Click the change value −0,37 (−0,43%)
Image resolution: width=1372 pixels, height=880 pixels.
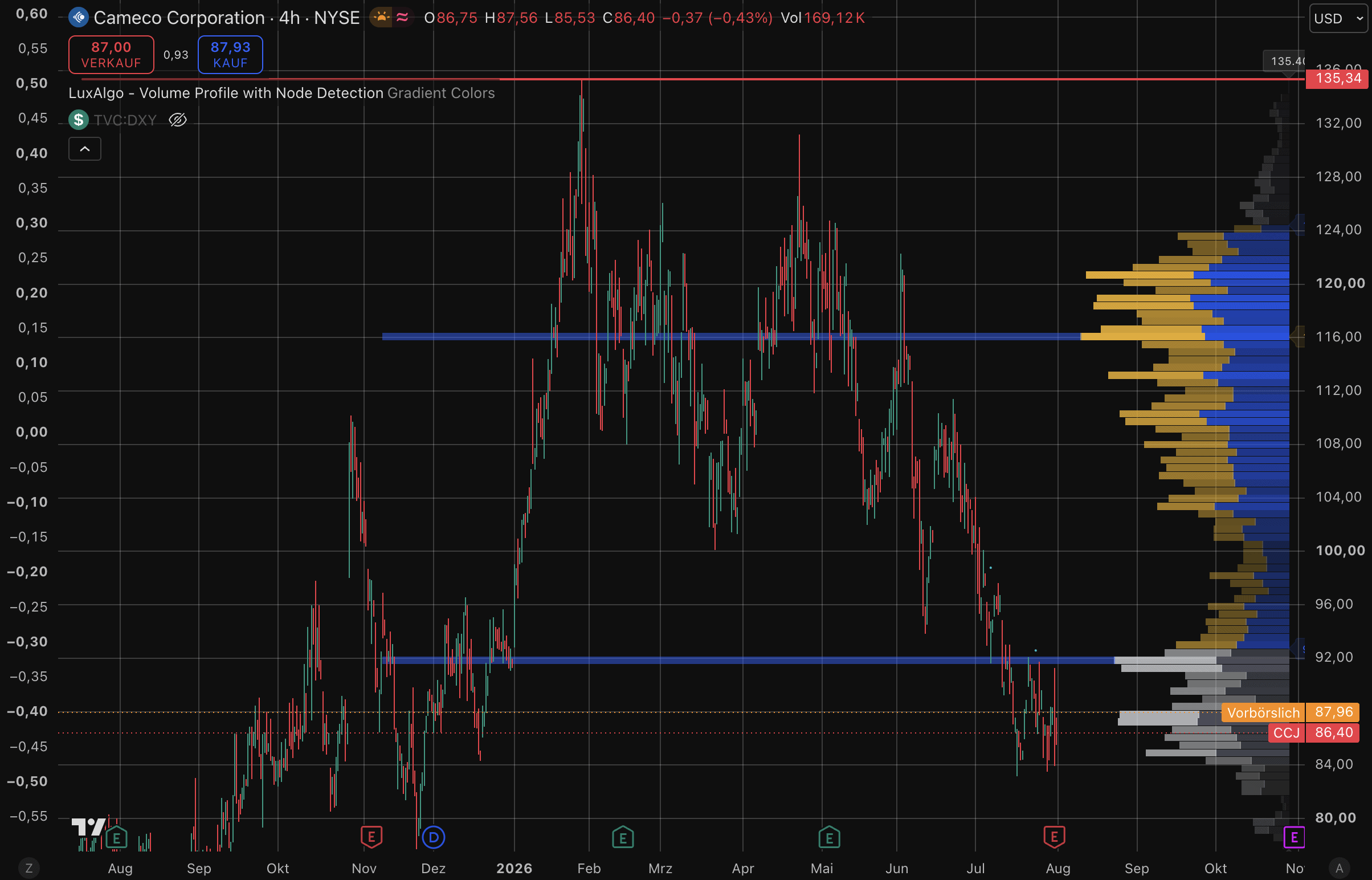[717, 18]
